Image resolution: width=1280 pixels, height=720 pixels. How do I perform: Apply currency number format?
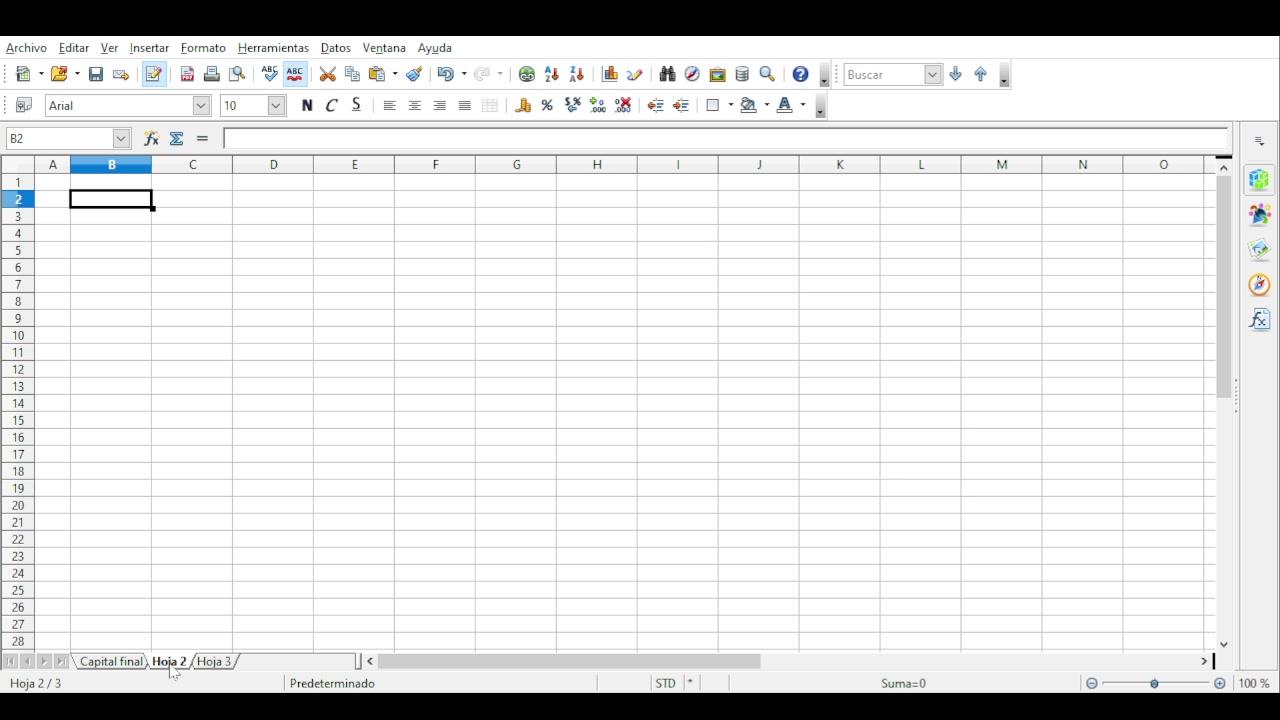click(522, 105)
